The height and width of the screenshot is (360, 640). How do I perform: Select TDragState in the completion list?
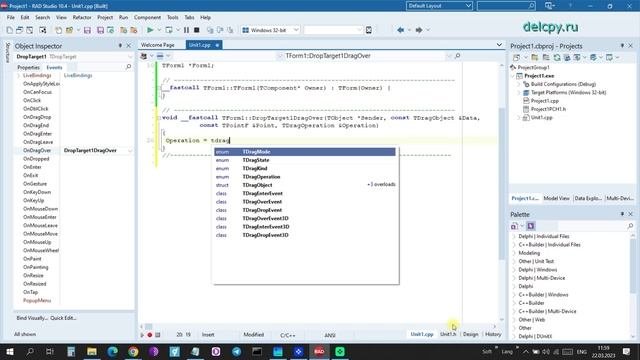point(305,160)
